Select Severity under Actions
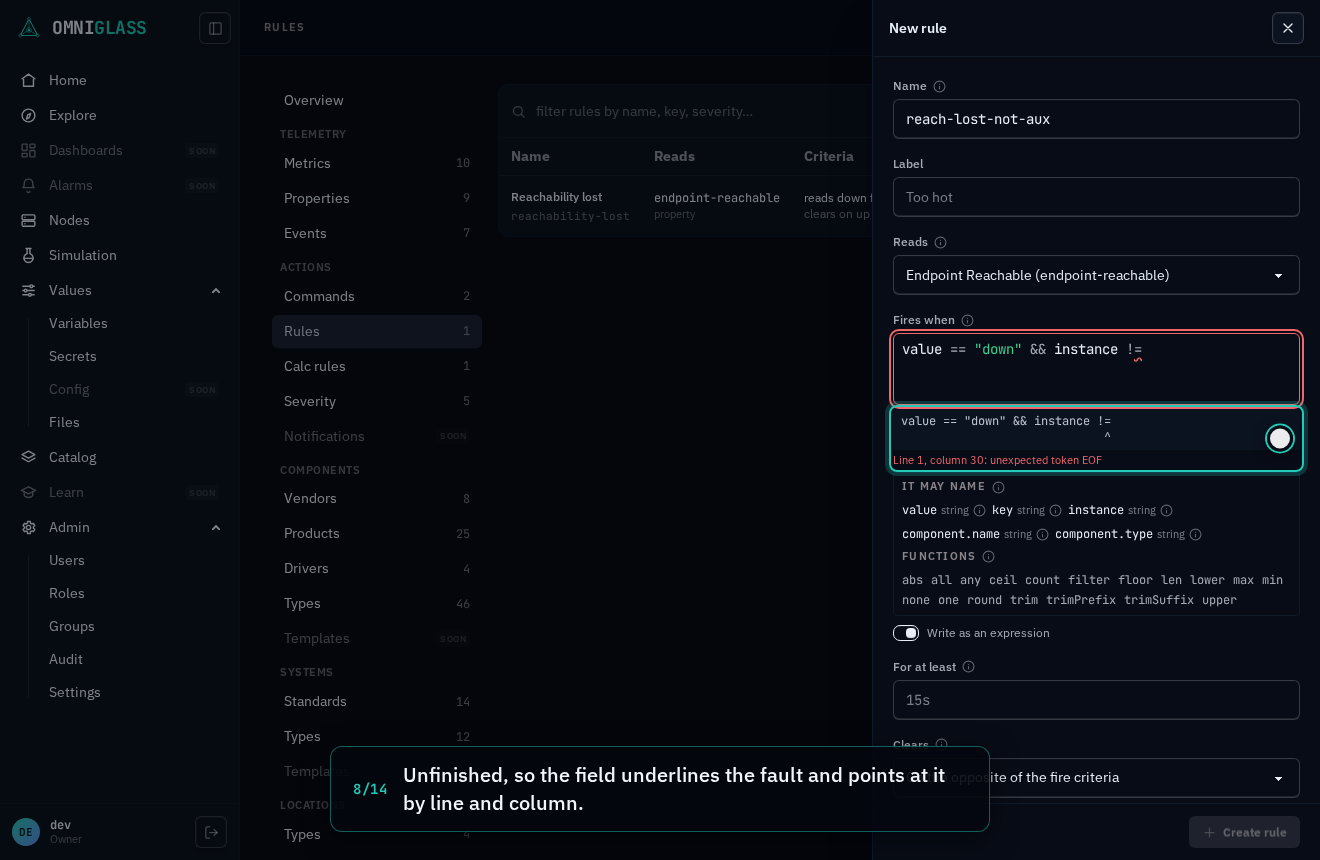 click(x=377, y=401)
